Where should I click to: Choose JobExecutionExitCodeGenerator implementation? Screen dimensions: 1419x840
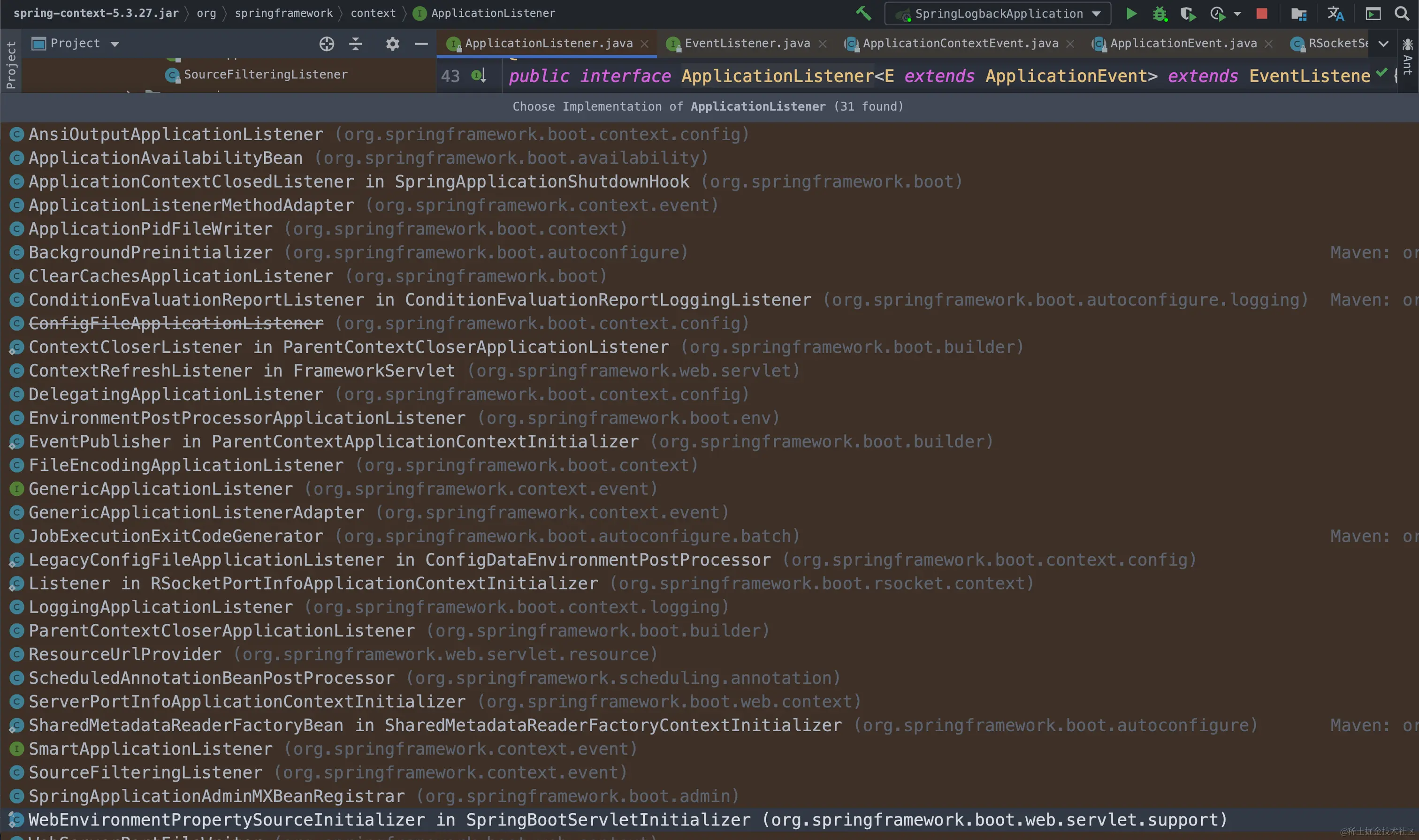click(x=709, y=536)
